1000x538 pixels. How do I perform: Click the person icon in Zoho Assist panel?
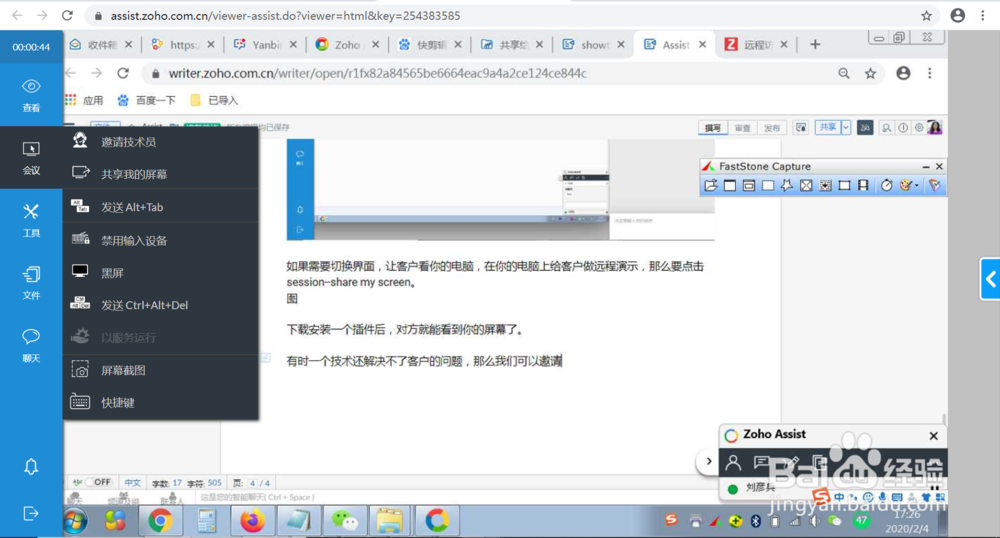[733, 462]
